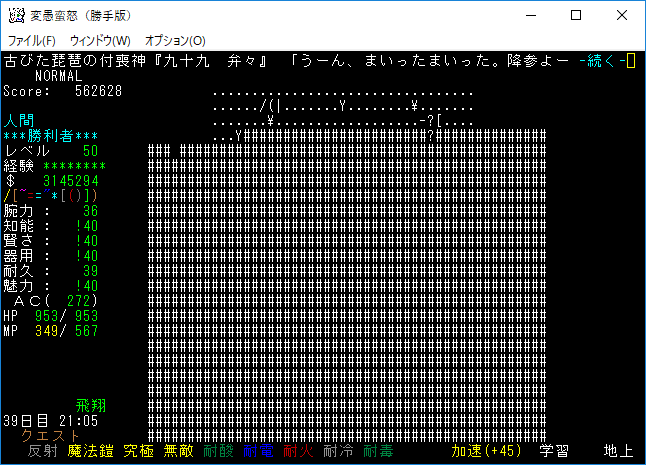Screen dimensions: 646x465
Task: Select the 無敵 status indicator
Action: pos(178,451)
